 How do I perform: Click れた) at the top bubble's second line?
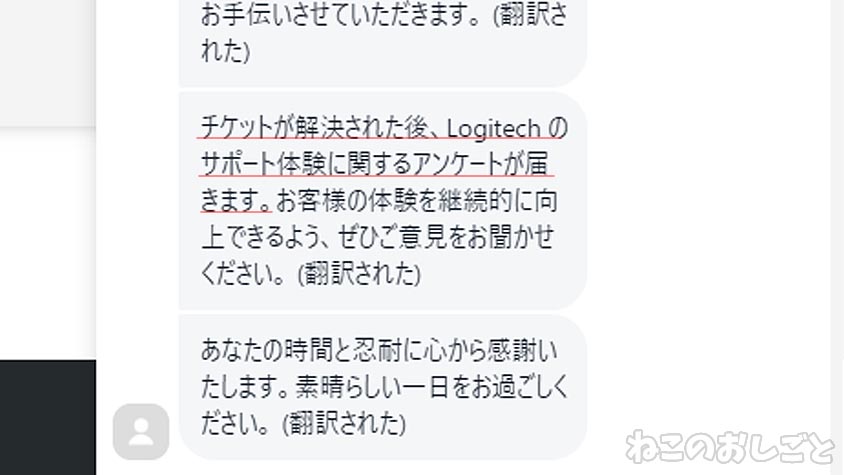pos(226,52)
